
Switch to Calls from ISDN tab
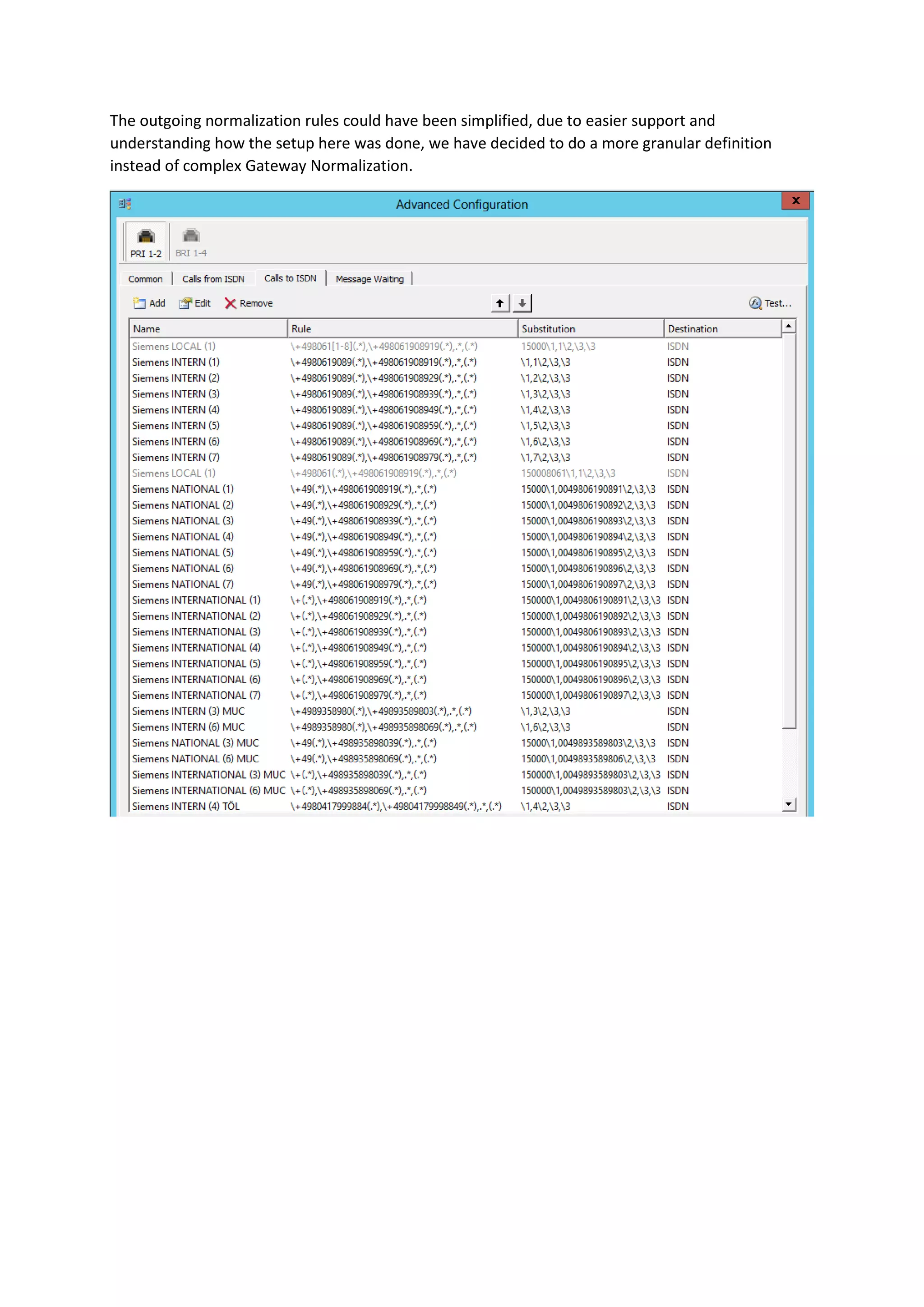(x=213, y=279)
